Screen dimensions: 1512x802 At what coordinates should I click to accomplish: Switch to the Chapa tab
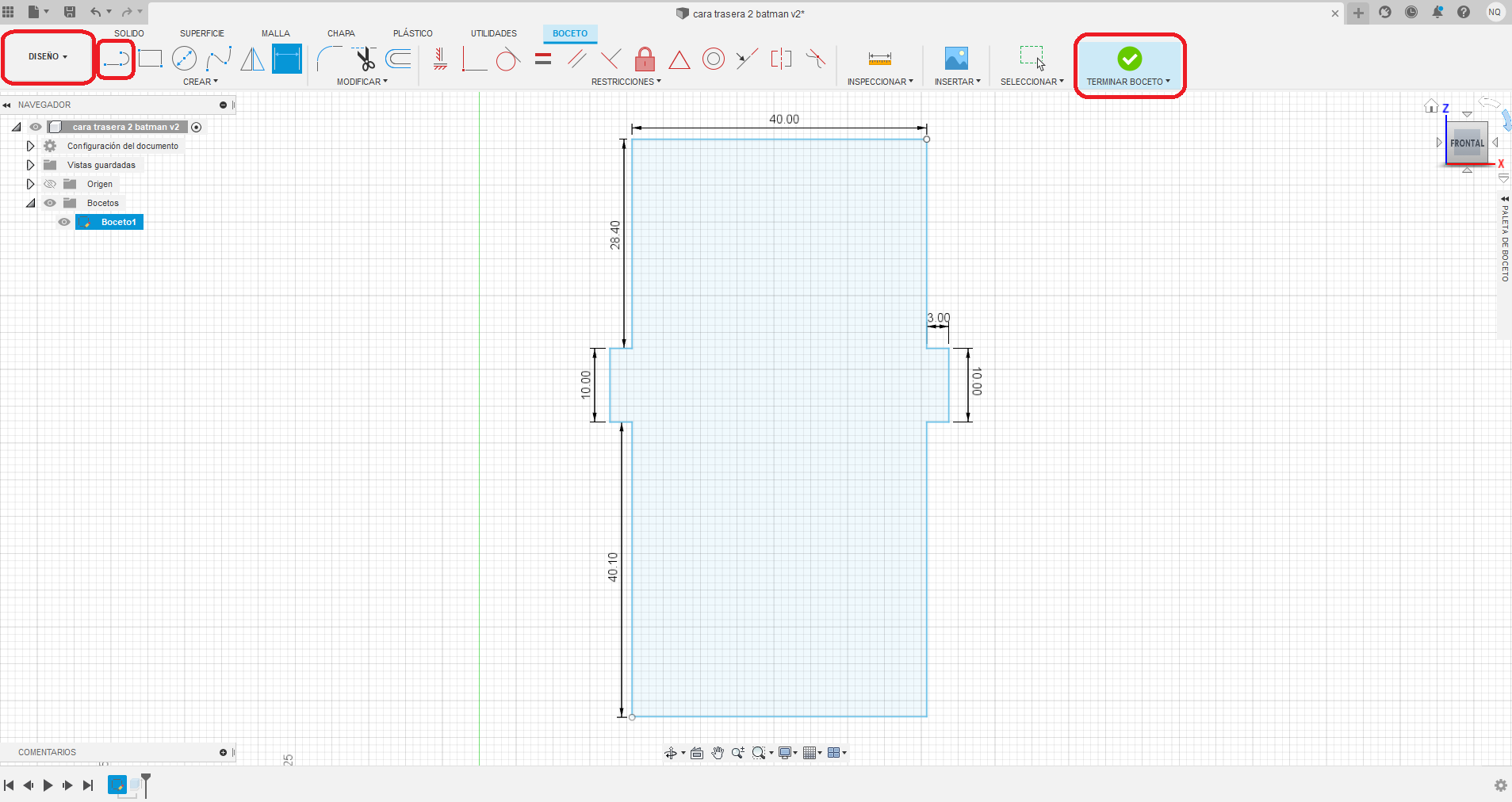click(341, 33)
